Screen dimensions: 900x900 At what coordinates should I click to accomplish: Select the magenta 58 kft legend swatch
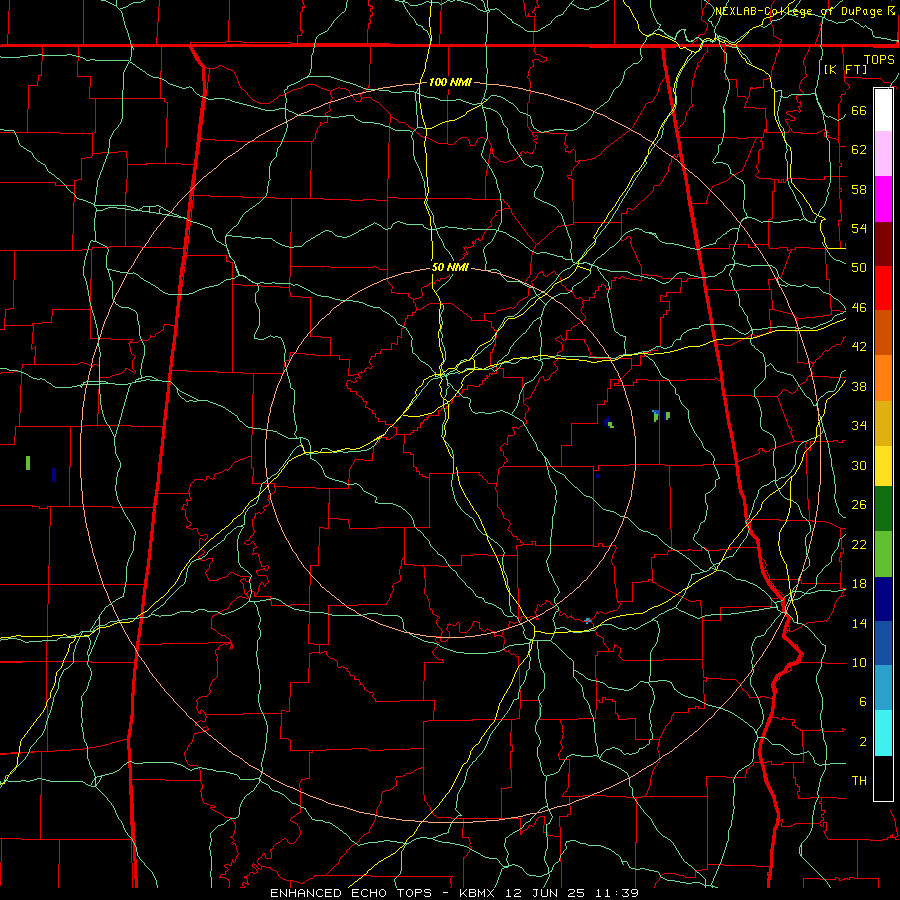[883, 199]
